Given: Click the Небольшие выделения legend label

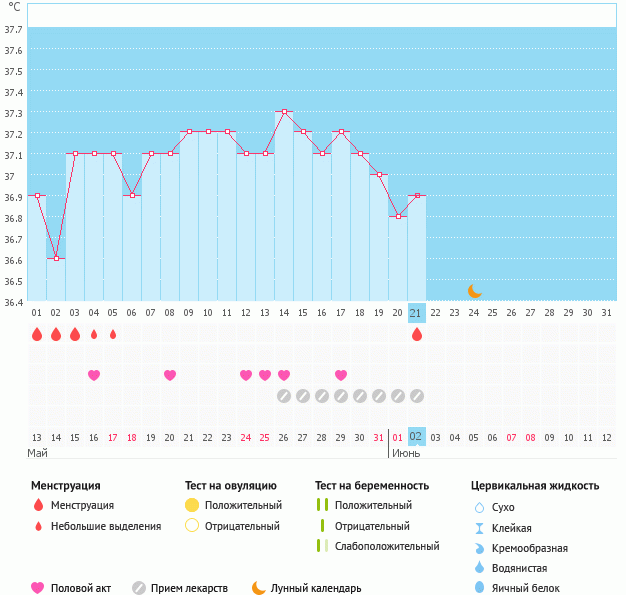Looking at the screenshot, I should pos(105,526).
